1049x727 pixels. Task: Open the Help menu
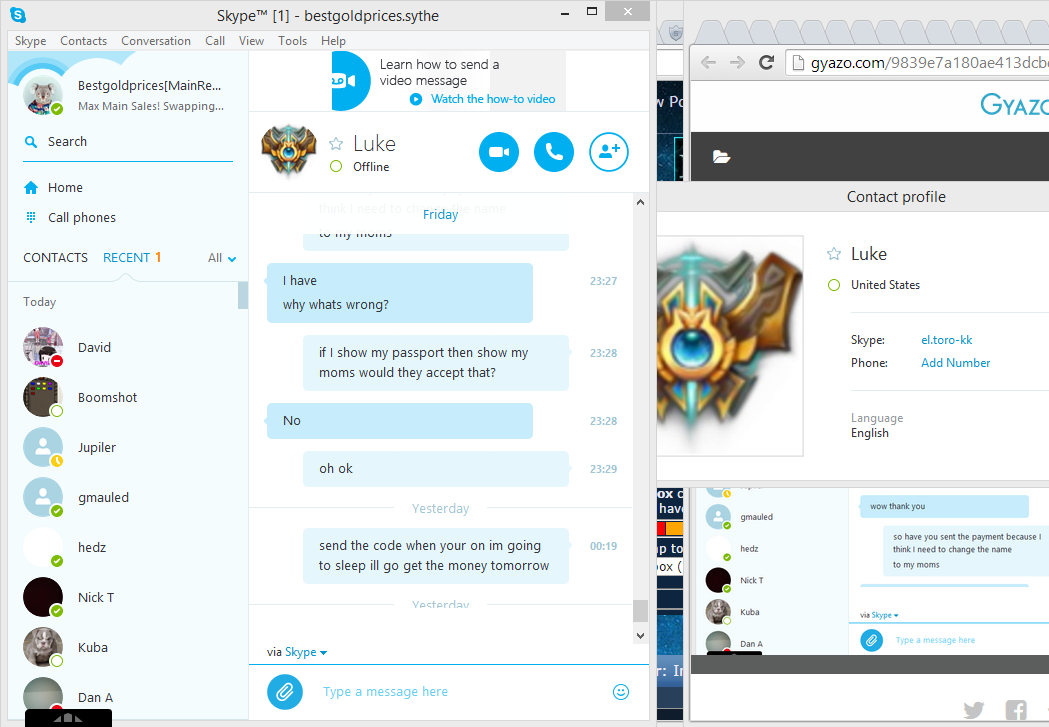333,41
